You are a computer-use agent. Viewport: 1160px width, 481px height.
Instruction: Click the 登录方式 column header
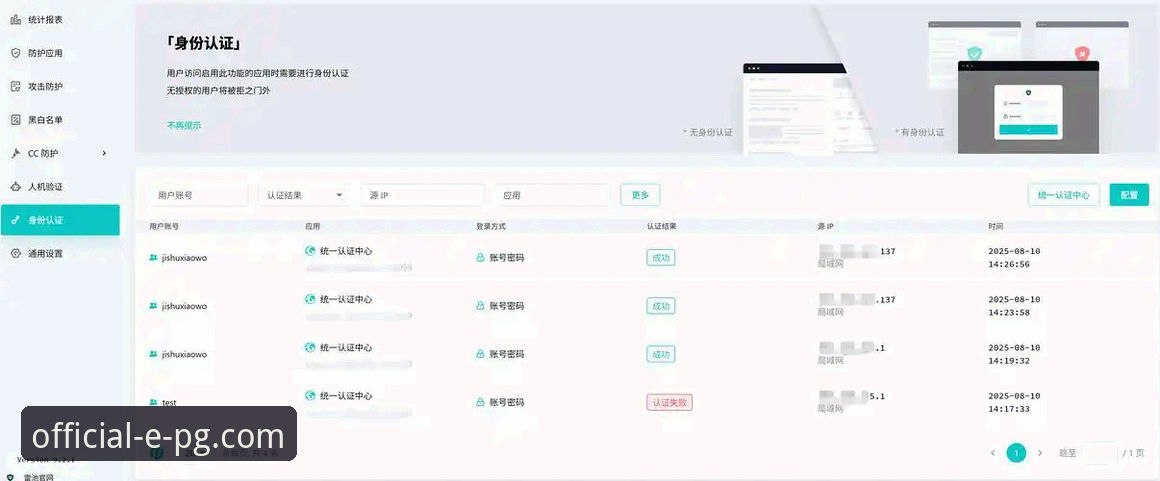491,226
